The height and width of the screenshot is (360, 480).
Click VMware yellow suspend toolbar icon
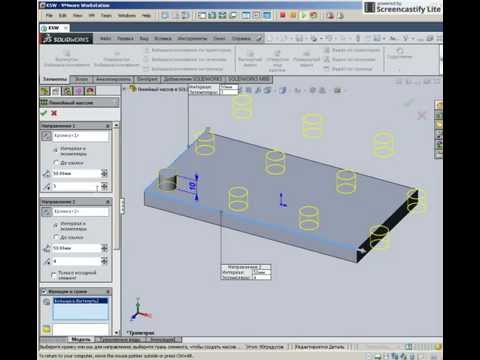click(293, 15)
